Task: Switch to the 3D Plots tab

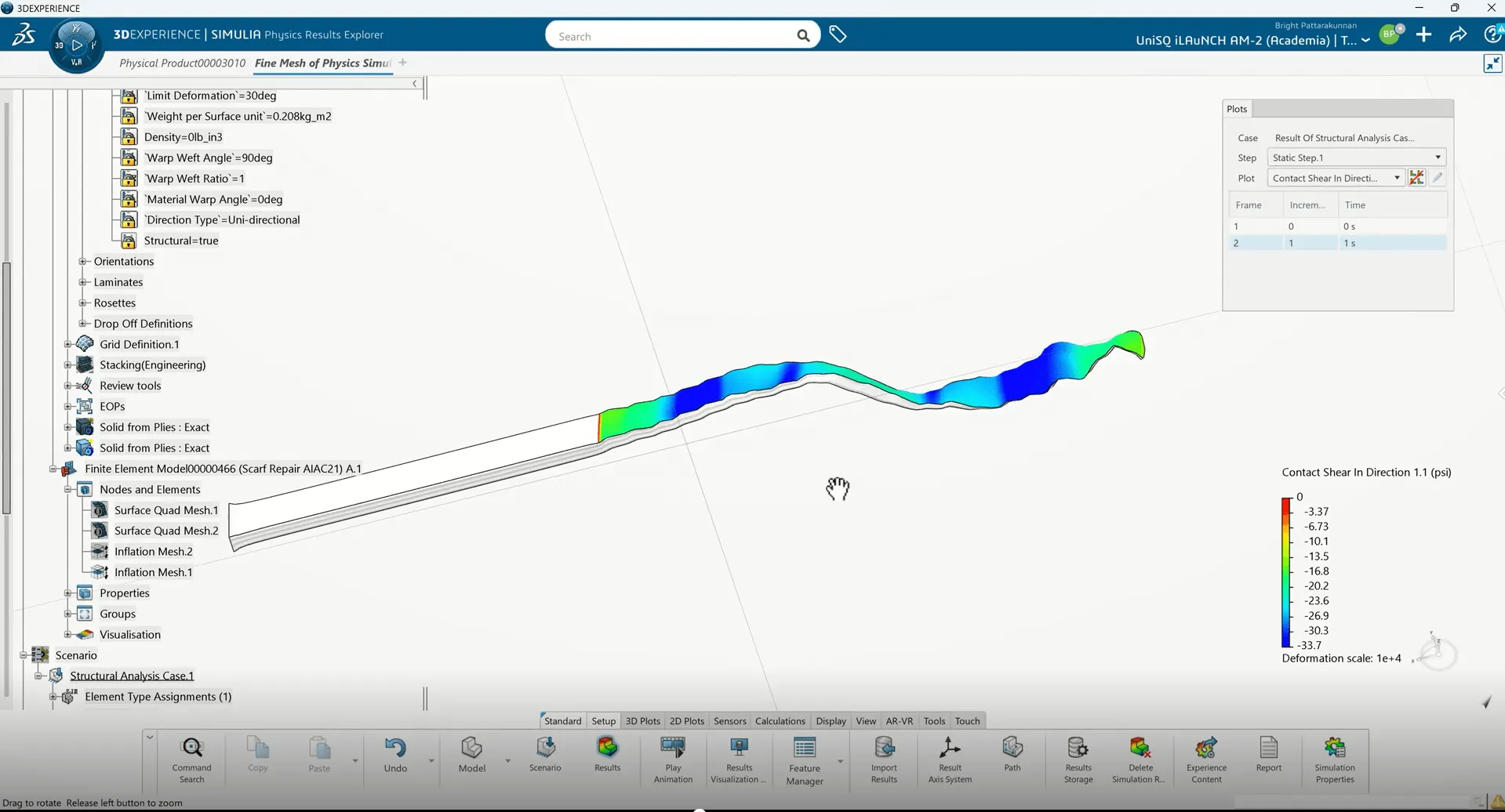Action: point(642,720)
